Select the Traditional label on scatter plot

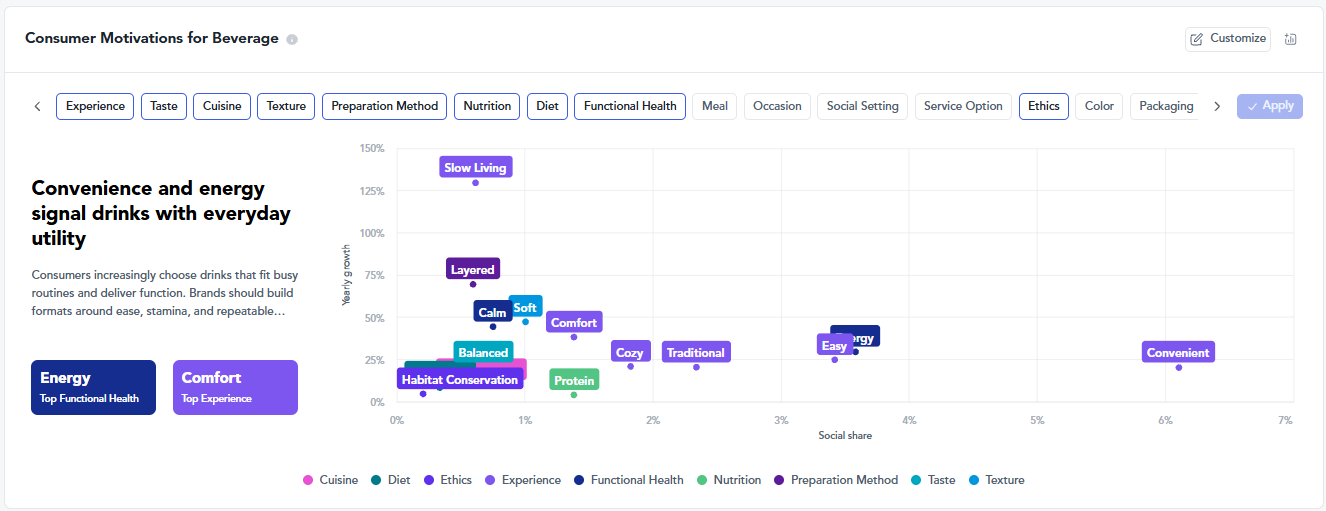pyautogui.click(x=696, y=352)
